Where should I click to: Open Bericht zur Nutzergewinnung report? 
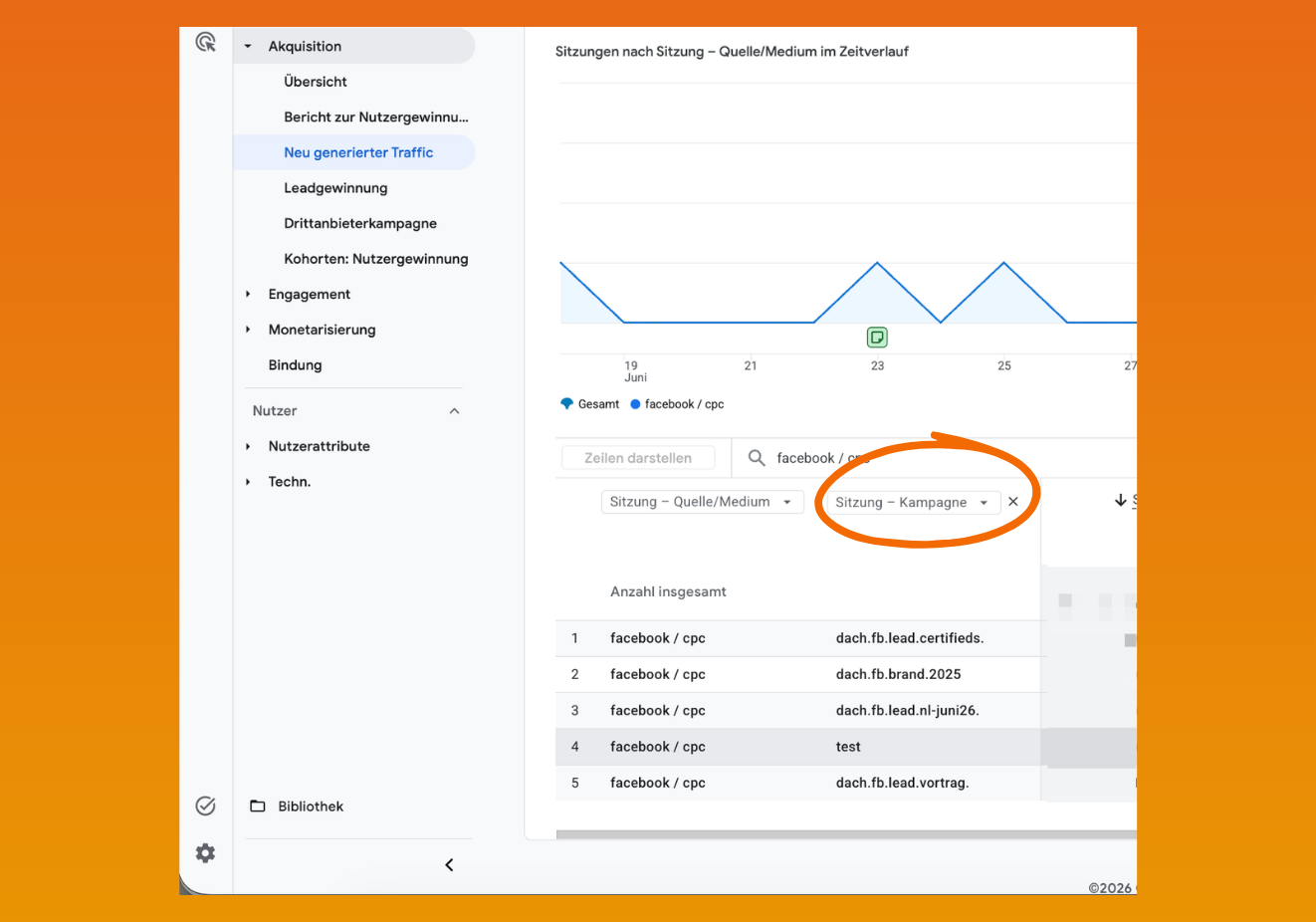[376, 117]
